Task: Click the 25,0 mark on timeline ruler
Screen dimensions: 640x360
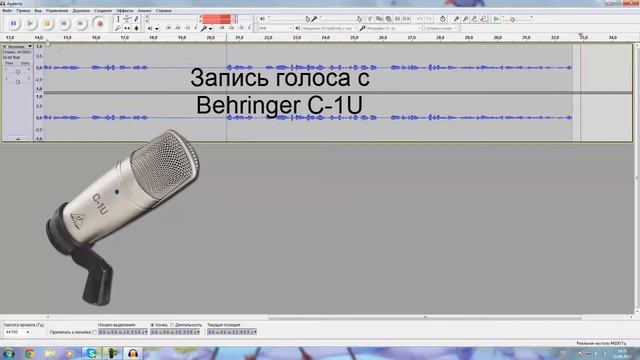Action: click(354, 38)
